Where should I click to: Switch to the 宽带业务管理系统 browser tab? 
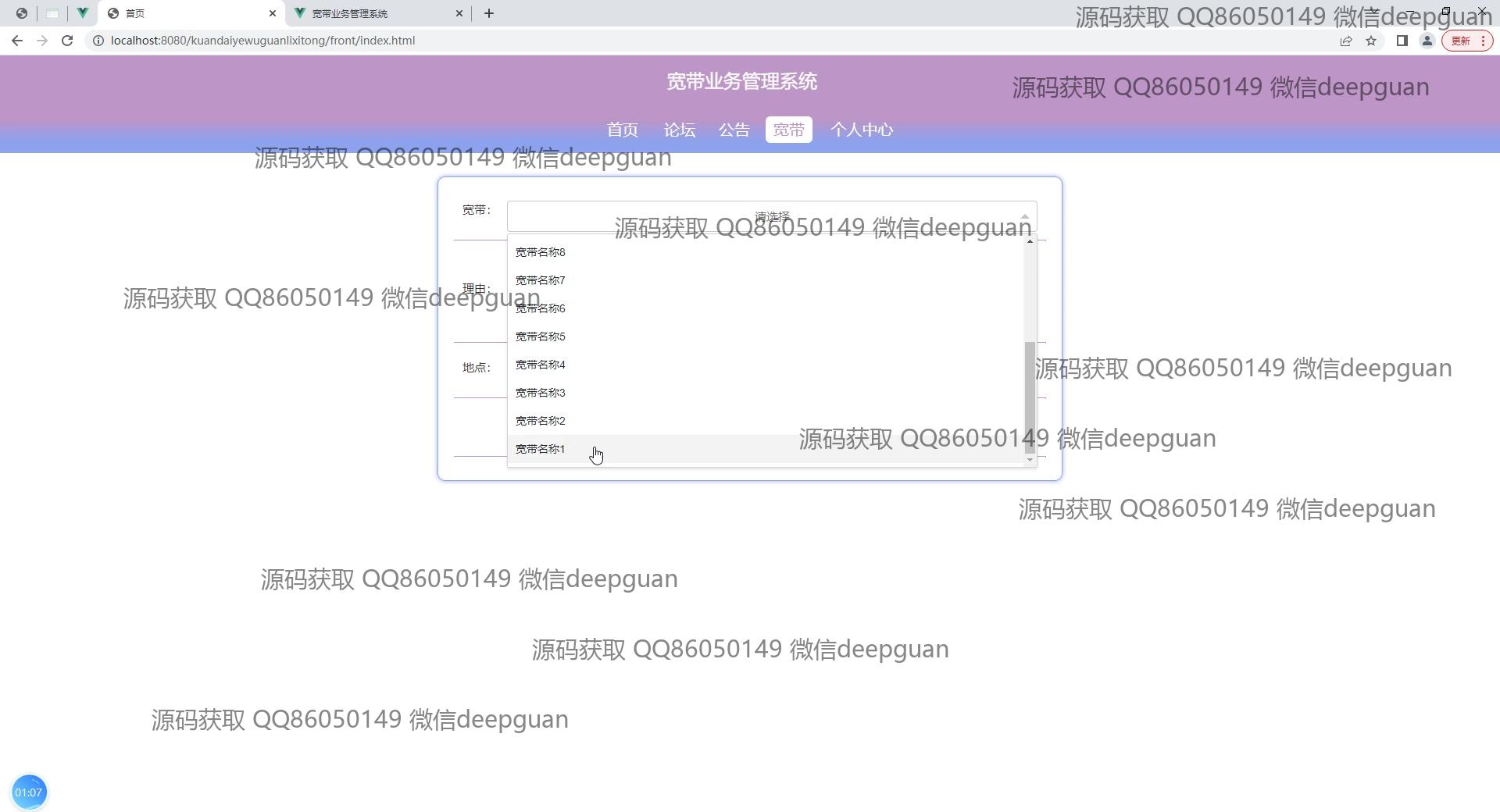click(x=378, y=13)
